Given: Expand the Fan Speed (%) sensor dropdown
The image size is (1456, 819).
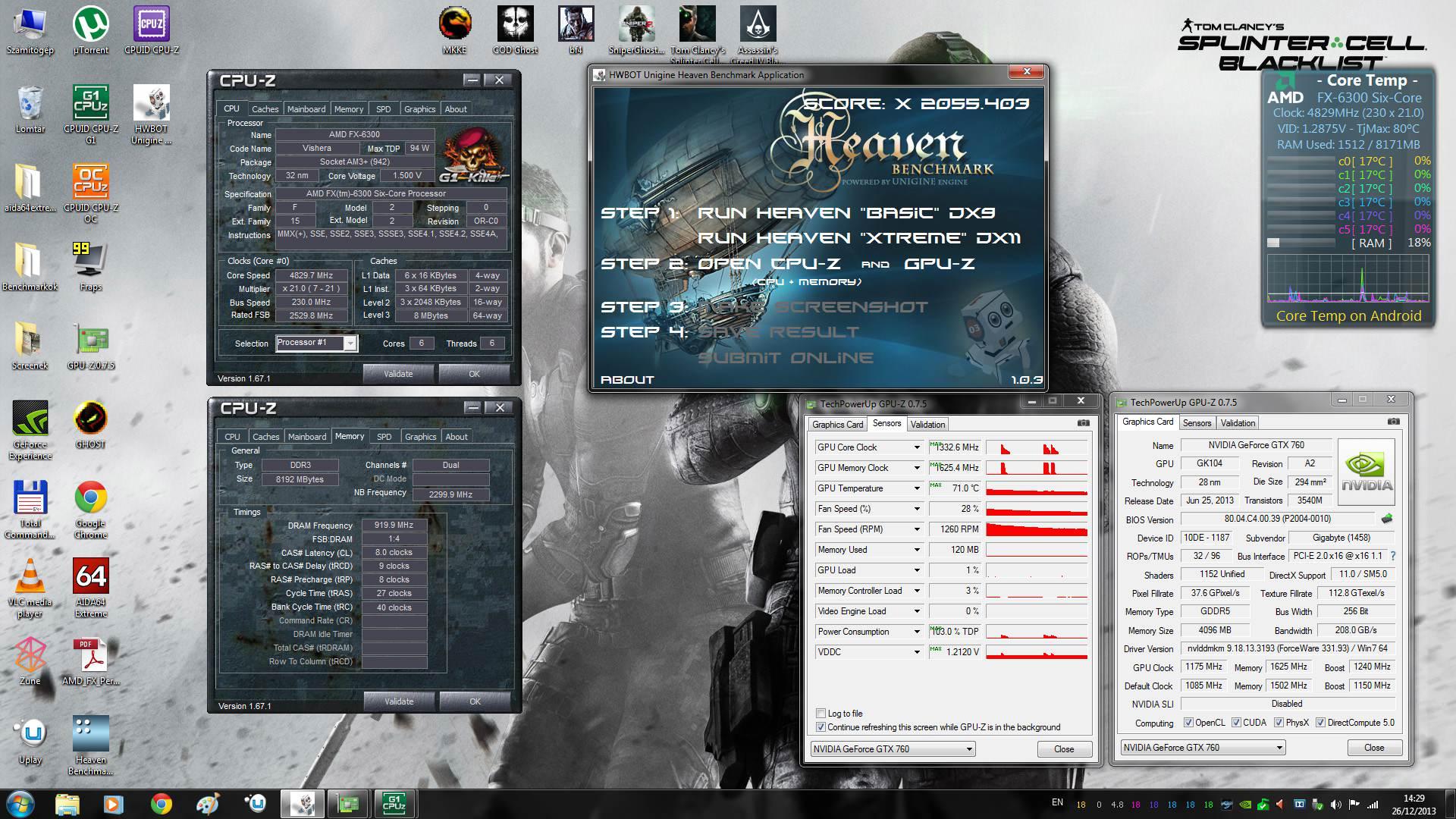Looking at the screenshot, I should point(916,509).
